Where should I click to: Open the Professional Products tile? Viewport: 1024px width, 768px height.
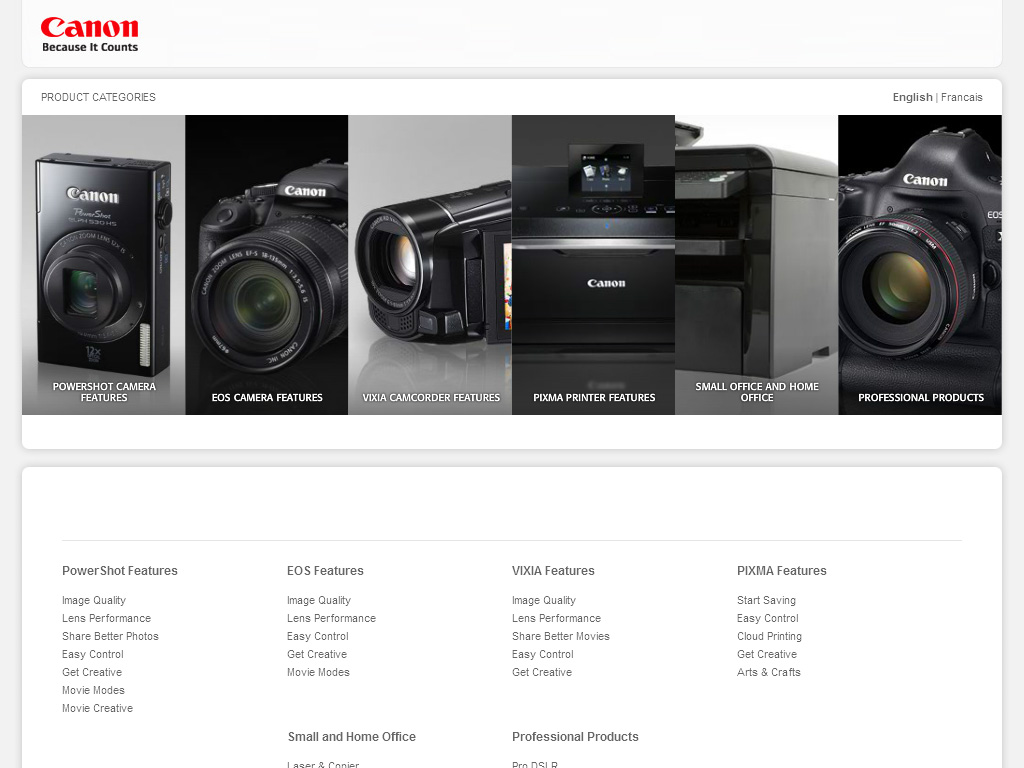(920, 264)
